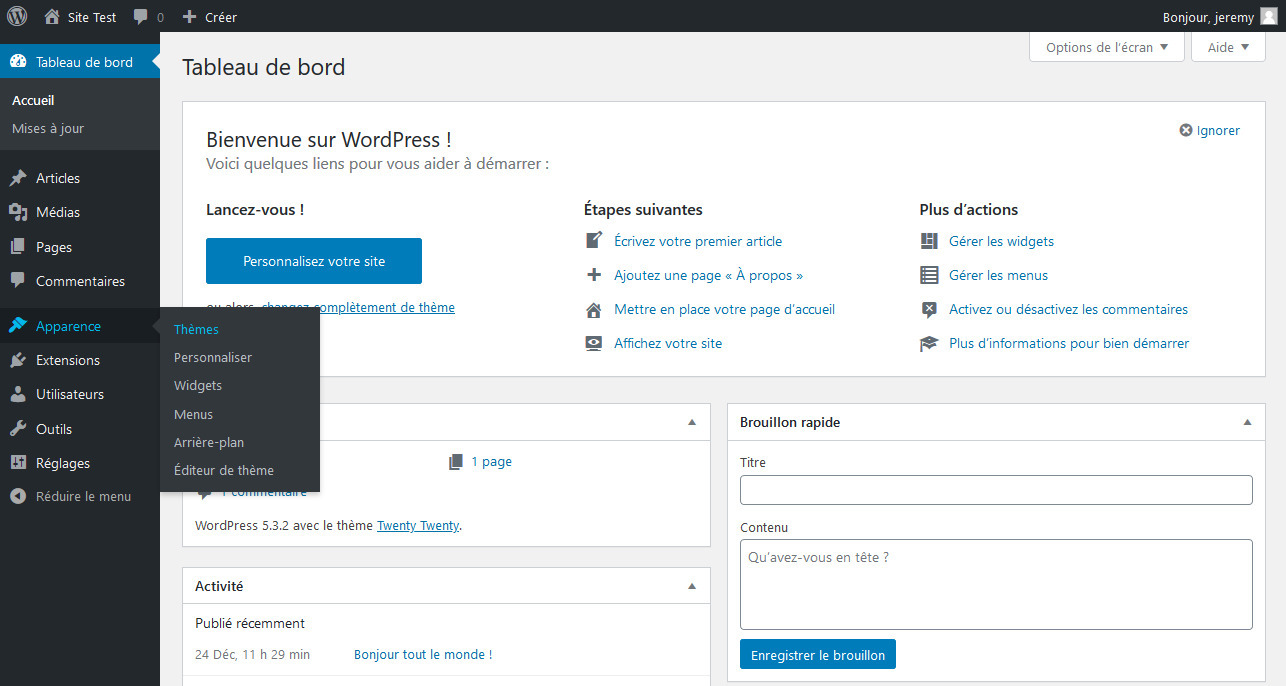Click the house icon beside Mettre en place
This screenshot has height=686, width=1286.
(594, 309)
